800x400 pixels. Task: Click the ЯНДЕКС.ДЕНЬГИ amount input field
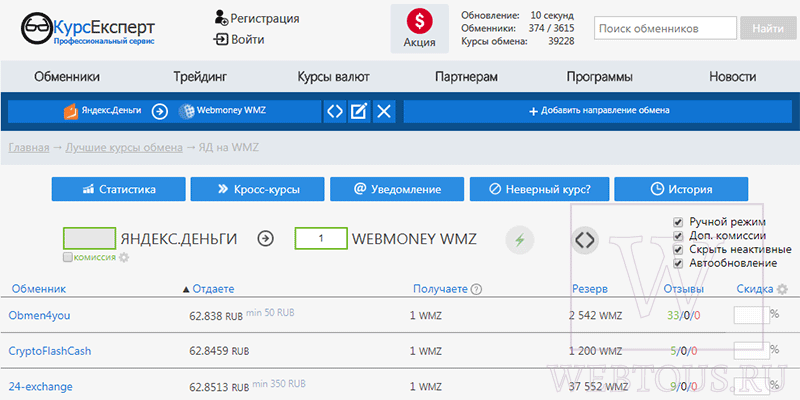click(89, 239)
